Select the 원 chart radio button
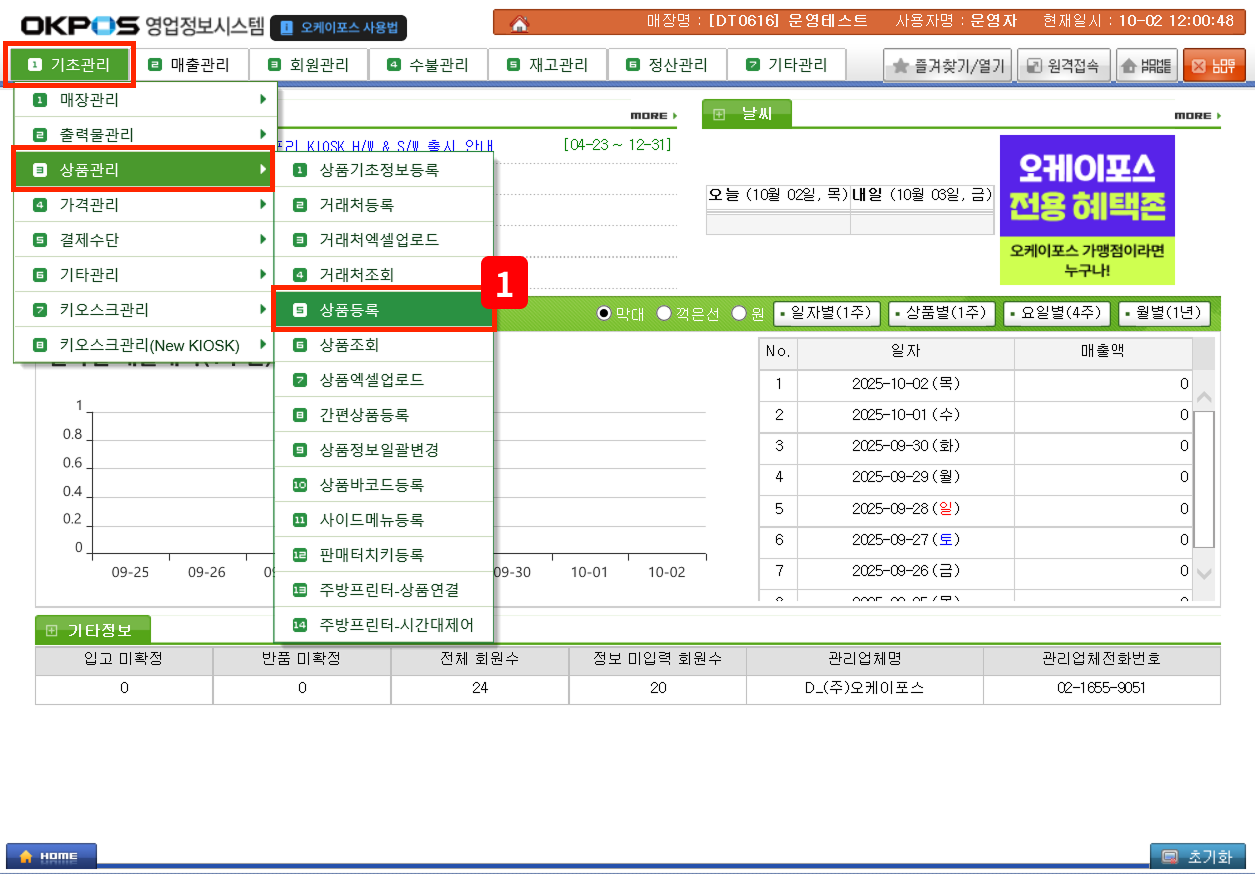Screen dimensions: 1255x874 coord(740,314)
